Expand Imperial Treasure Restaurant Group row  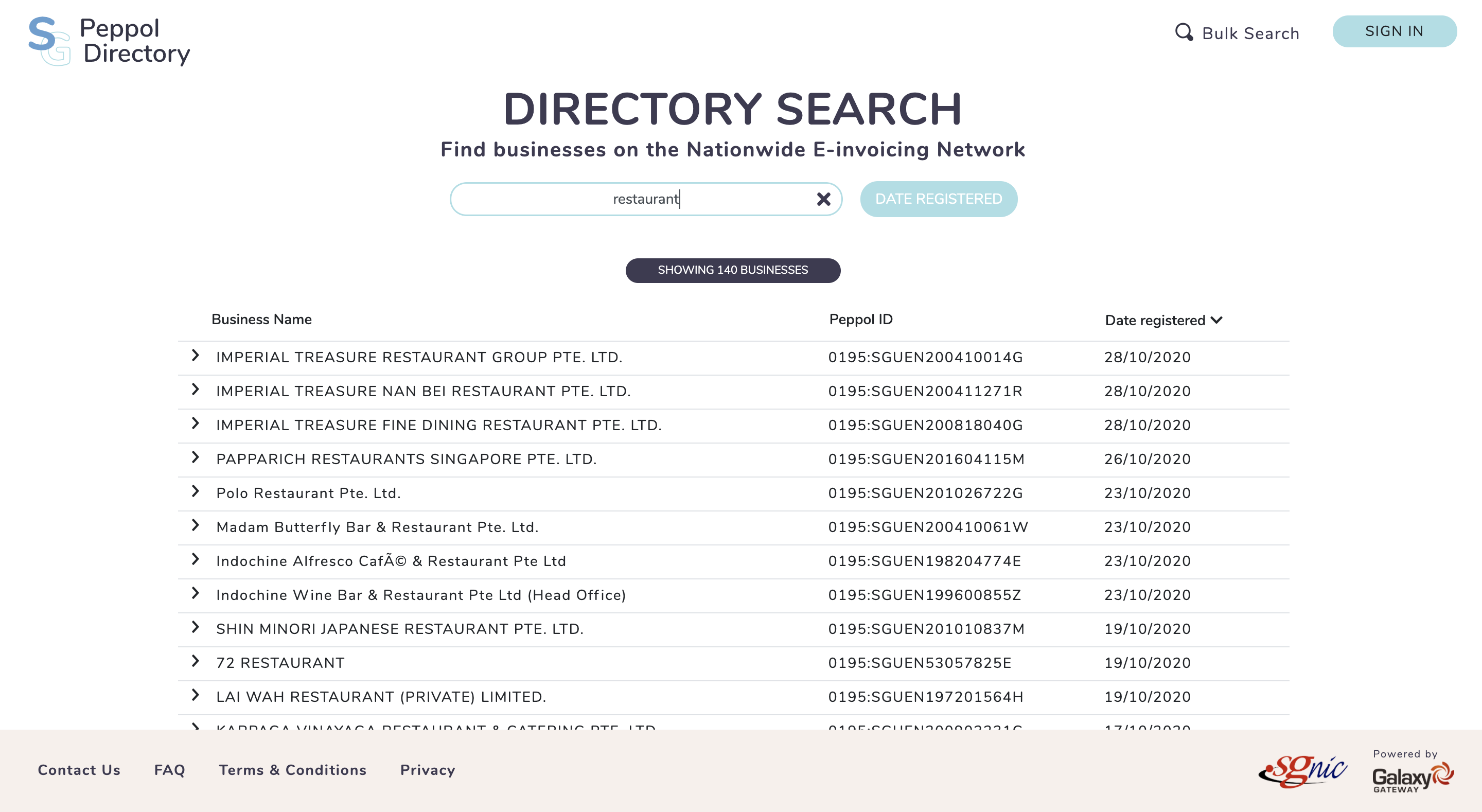196,356
